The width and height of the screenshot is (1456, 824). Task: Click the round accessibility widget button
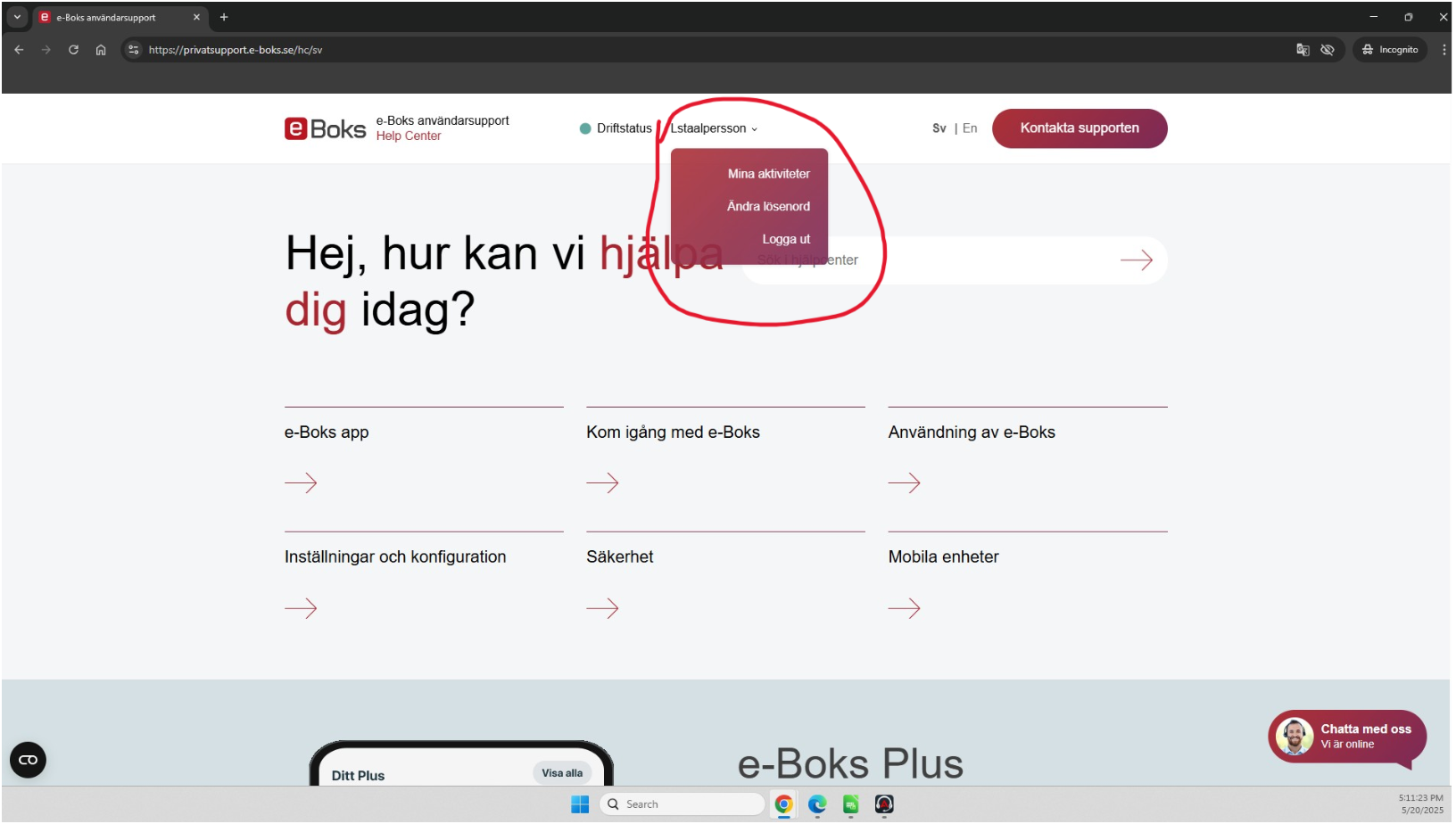click(x=28, y=761)
